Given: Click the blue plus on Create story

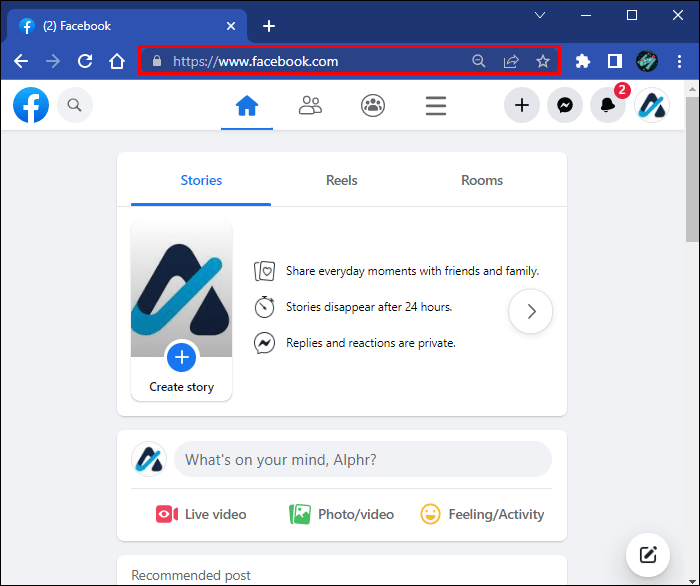Looking at the screenshot, I should (x=181, y=357).
